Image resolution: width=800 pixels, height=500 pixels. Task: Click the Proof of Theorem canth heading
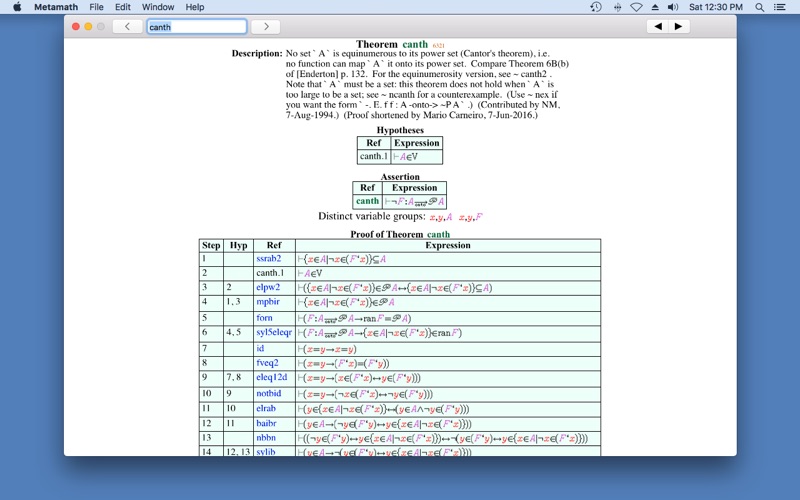click(x=400, y=234)
